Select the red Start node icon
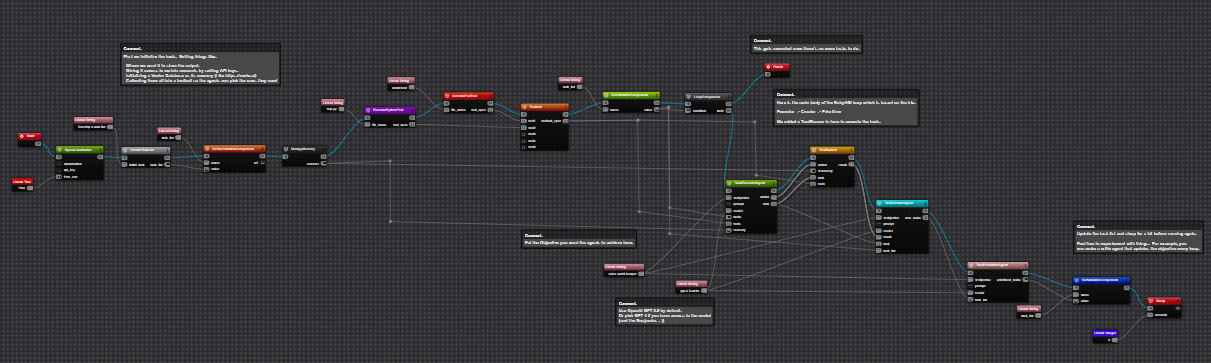This screenshot has width=1211, height=363. click(23, 135)
